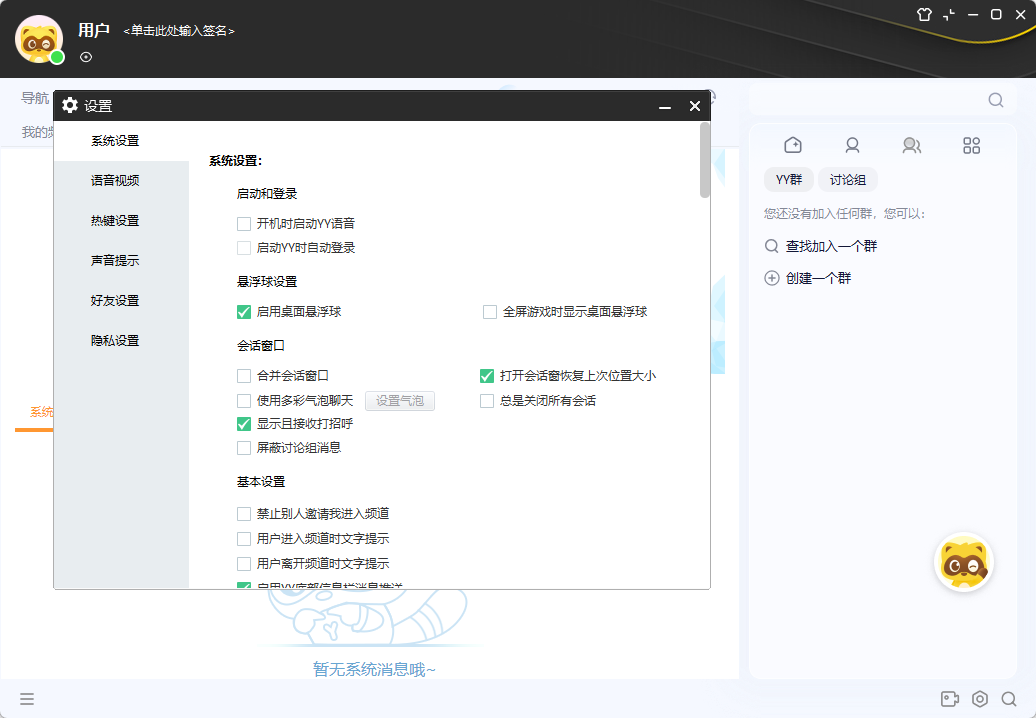Open the friends single-person icon tab
The image size is (1036, 718).
[852, 145]
